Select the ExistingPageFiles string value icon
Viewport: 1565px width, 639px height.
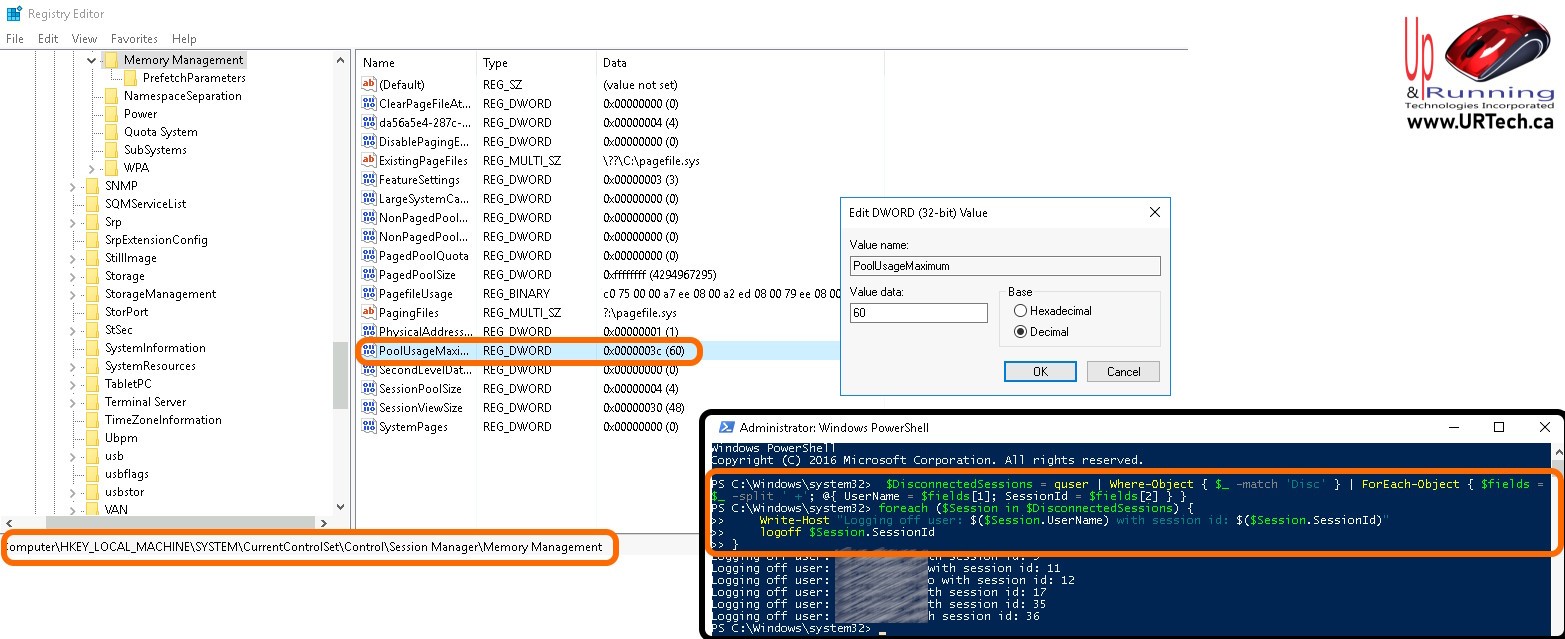click(369, 161)
